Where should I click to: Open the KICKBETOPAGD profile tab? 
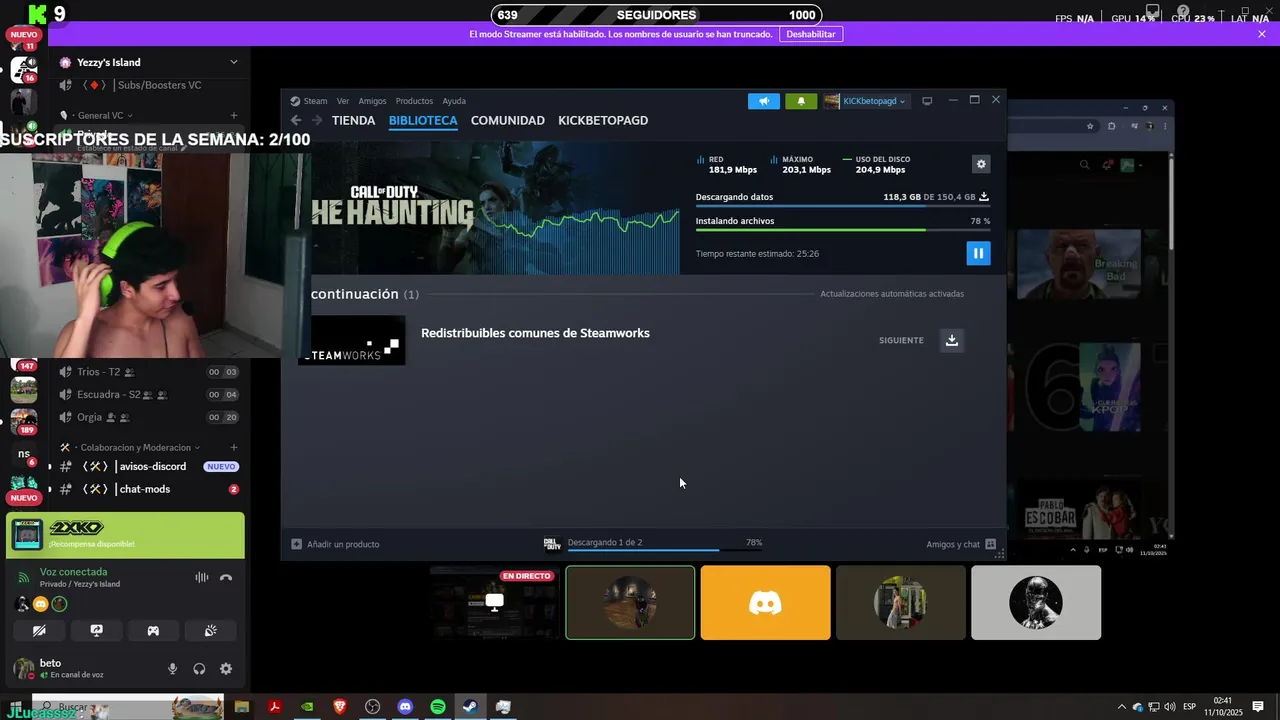tap(603, 120)
